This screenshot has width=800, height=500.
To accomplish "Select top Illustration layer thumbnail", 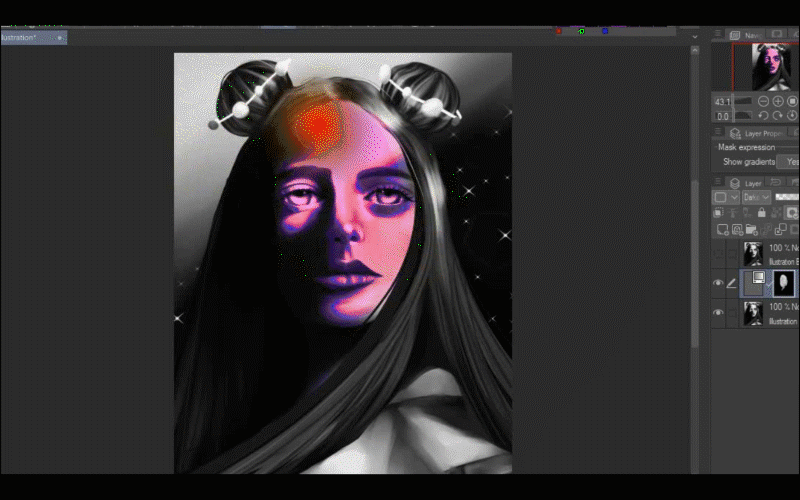I will pos(753,254).
